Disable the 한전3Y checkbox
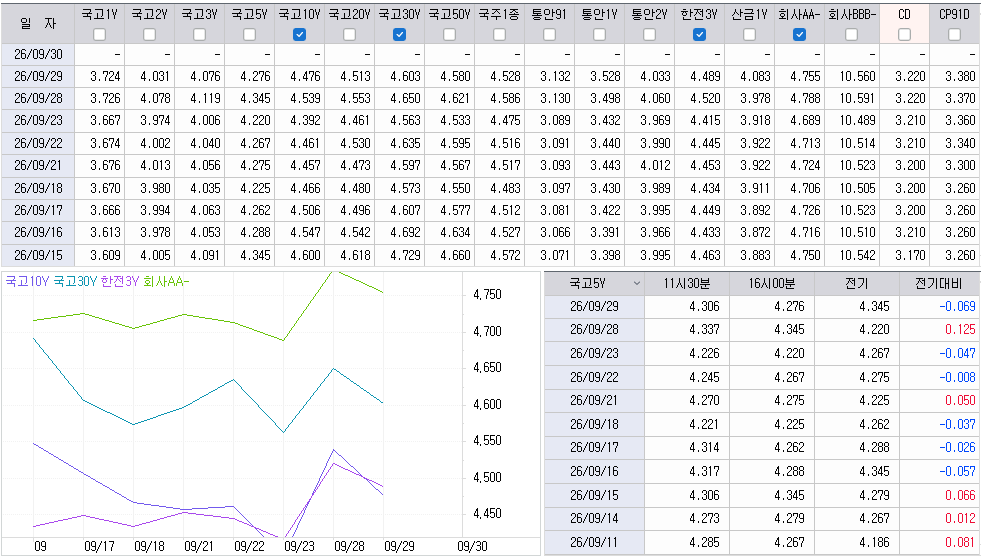This screenshot has height=557, width=981. click(x=699, y=35)
